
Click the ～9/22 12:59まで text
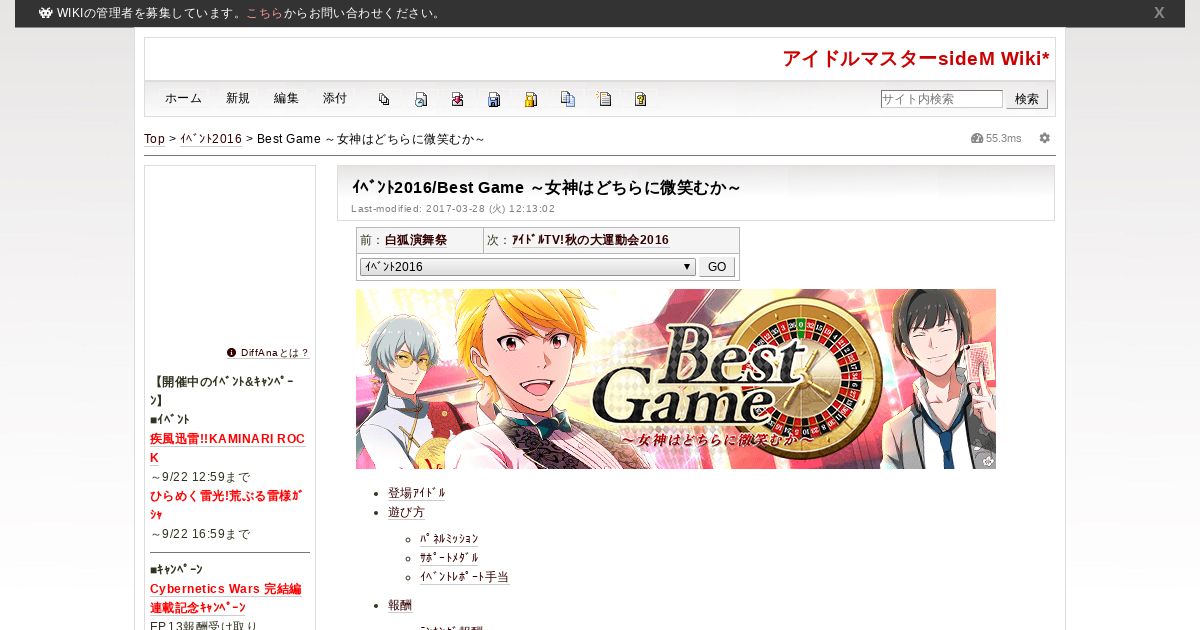coord(200,477)
